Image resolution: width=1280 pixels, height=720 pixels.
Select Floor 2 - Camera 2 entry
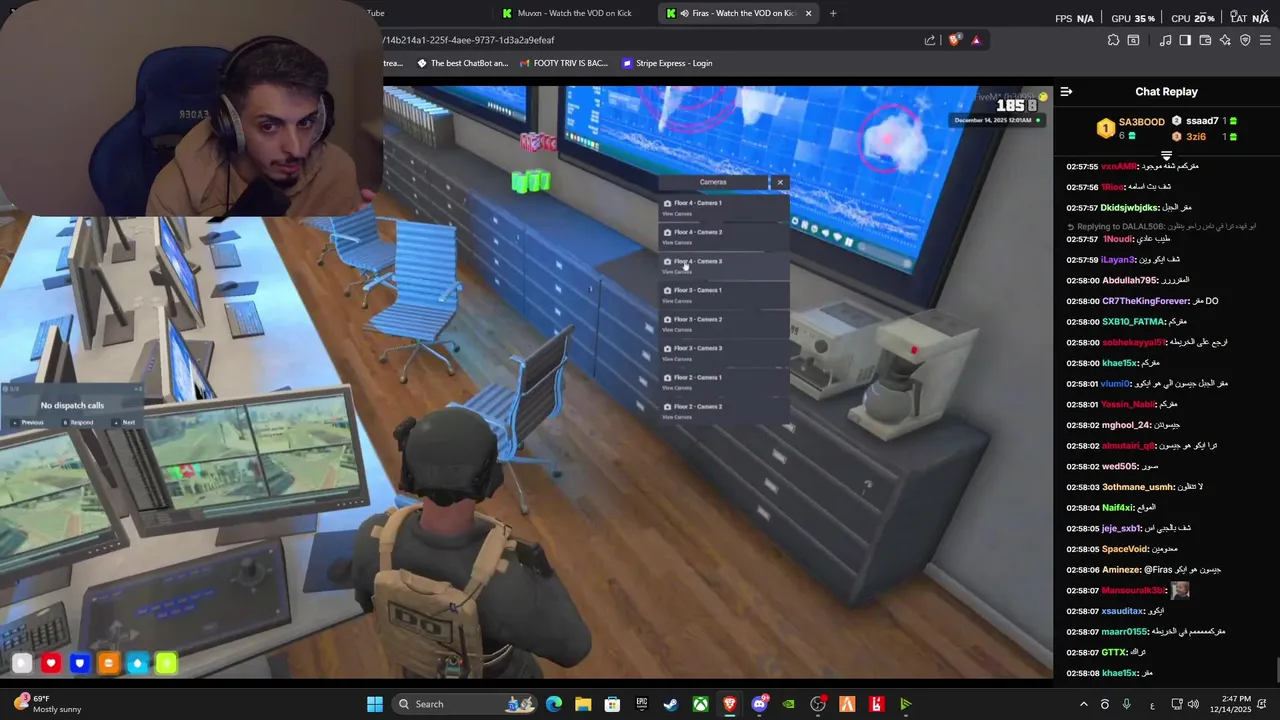point(724,411)
